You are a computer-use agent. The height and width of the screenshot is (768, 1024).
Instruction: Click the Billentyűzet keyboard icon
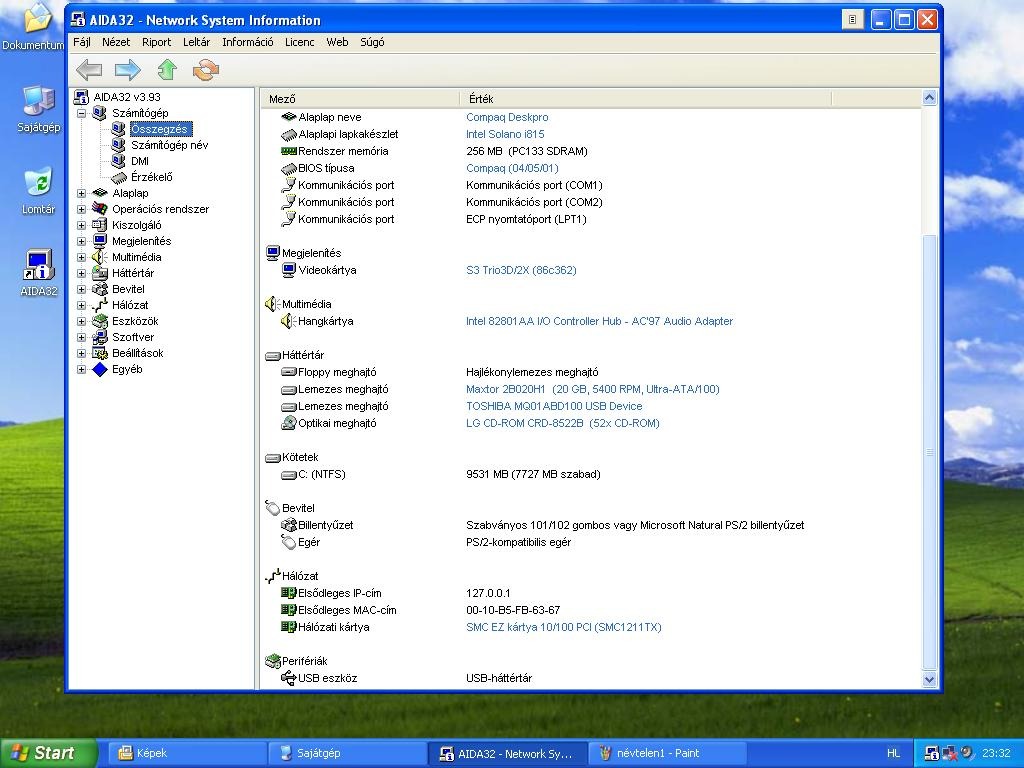[289, 525]
